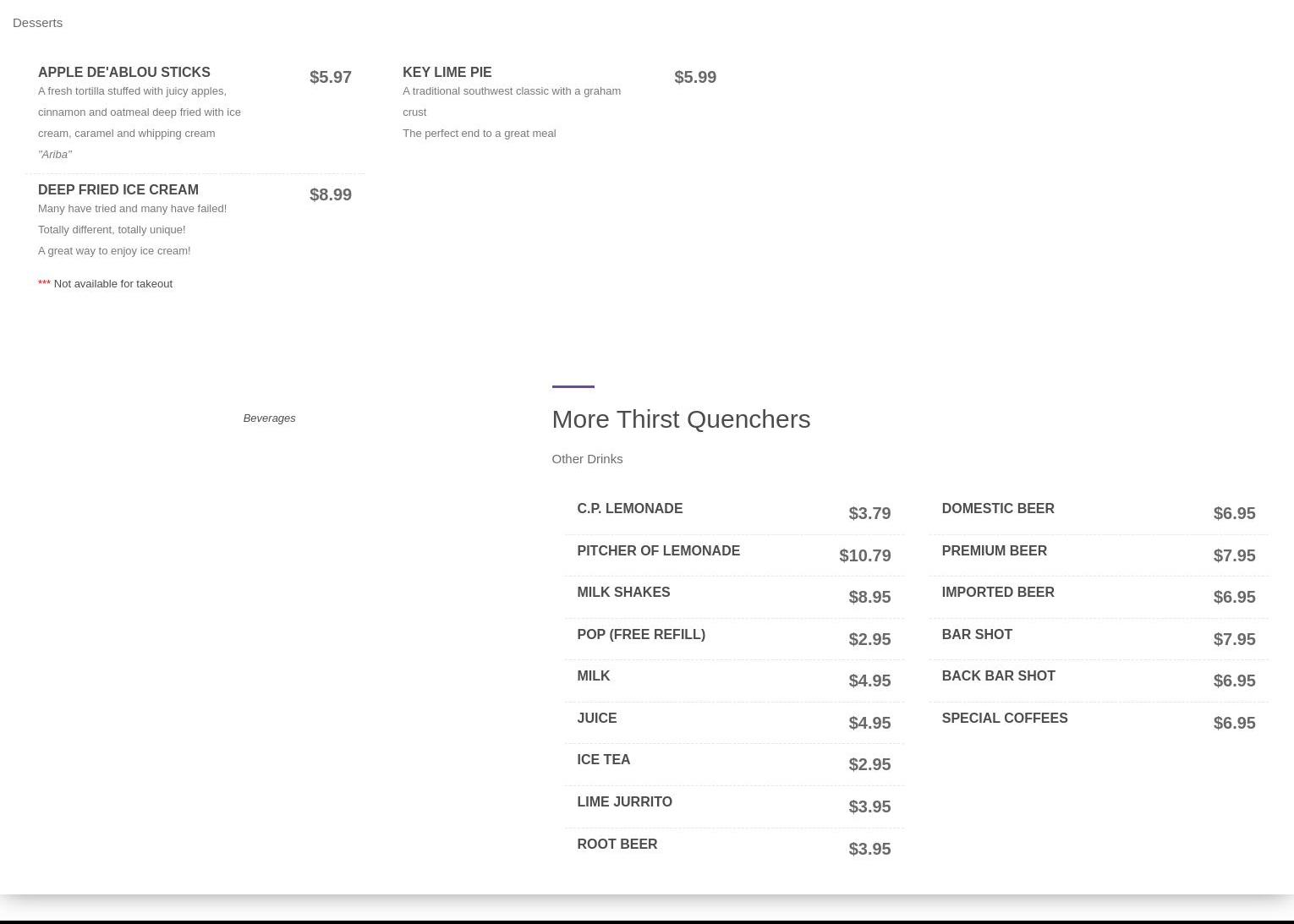Click the Root Beer menu entry
The height and width of the screenshot is (924, 1294).
[617, 845]
